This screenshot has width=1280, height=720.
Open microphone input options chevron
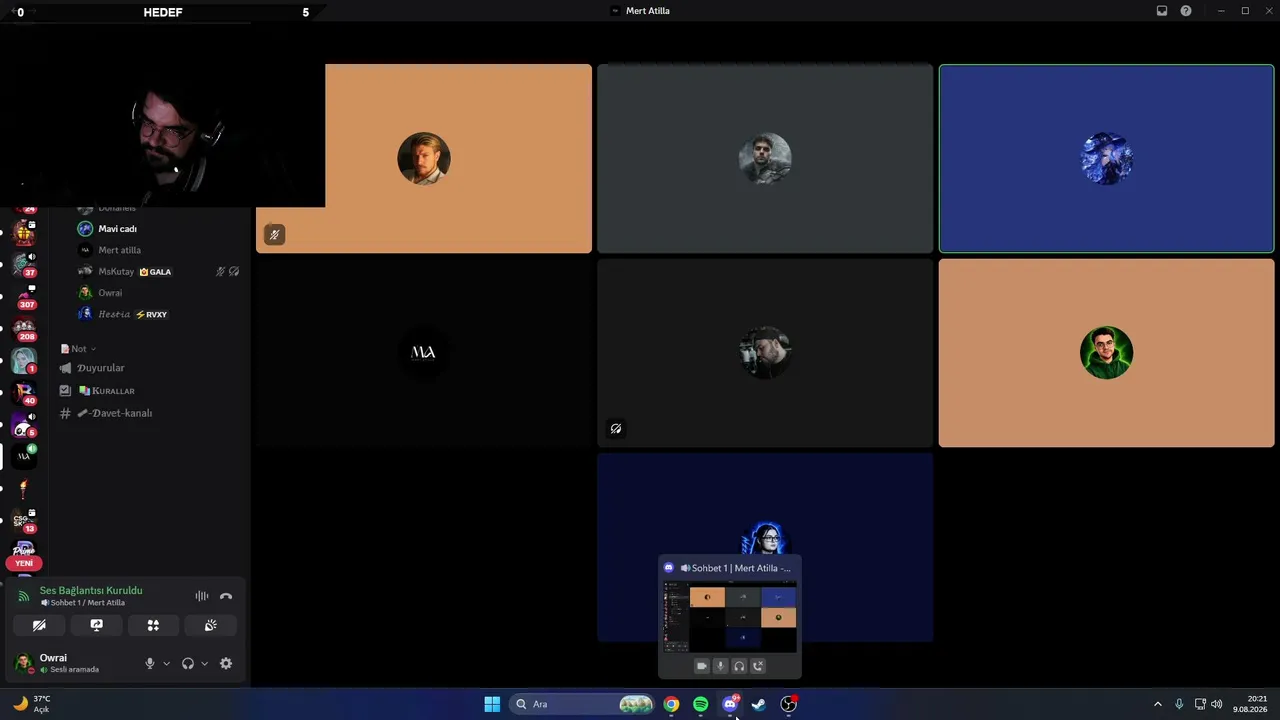[166, 663]
